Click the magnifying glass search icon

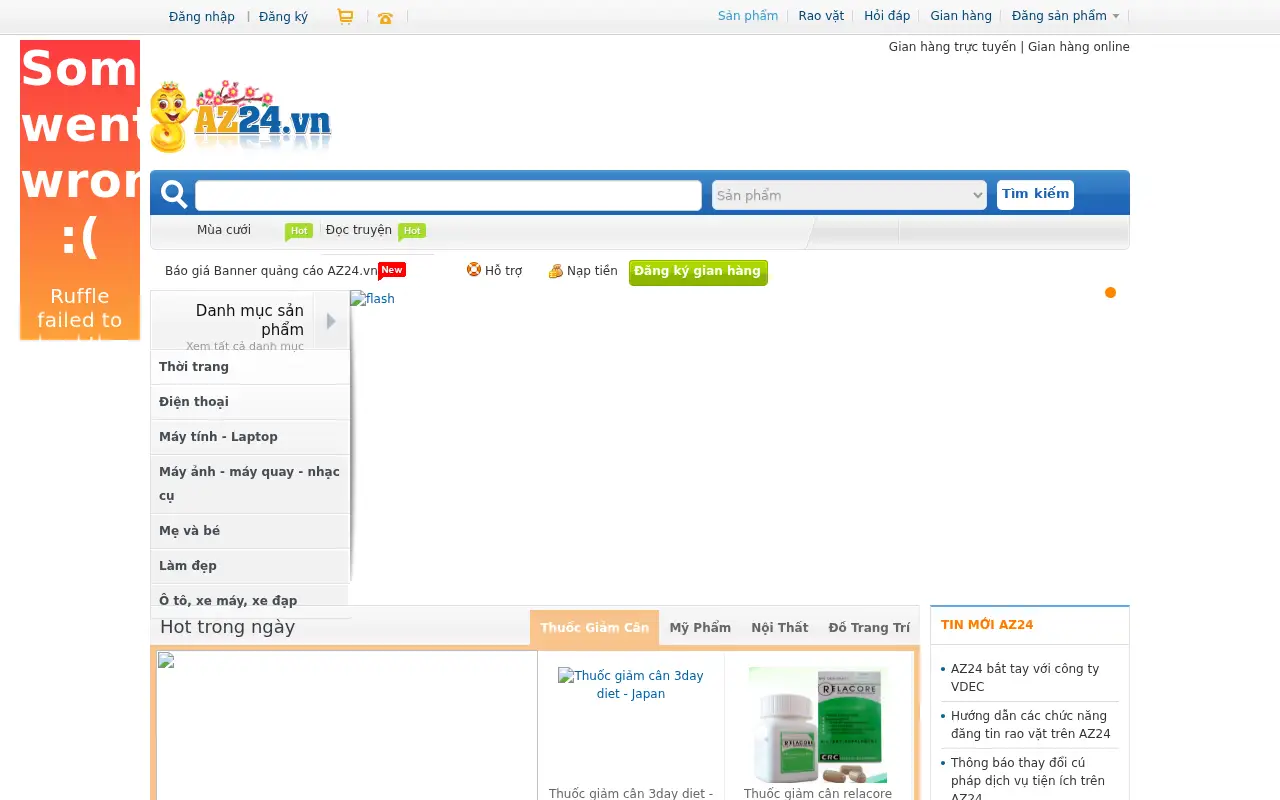174,195
